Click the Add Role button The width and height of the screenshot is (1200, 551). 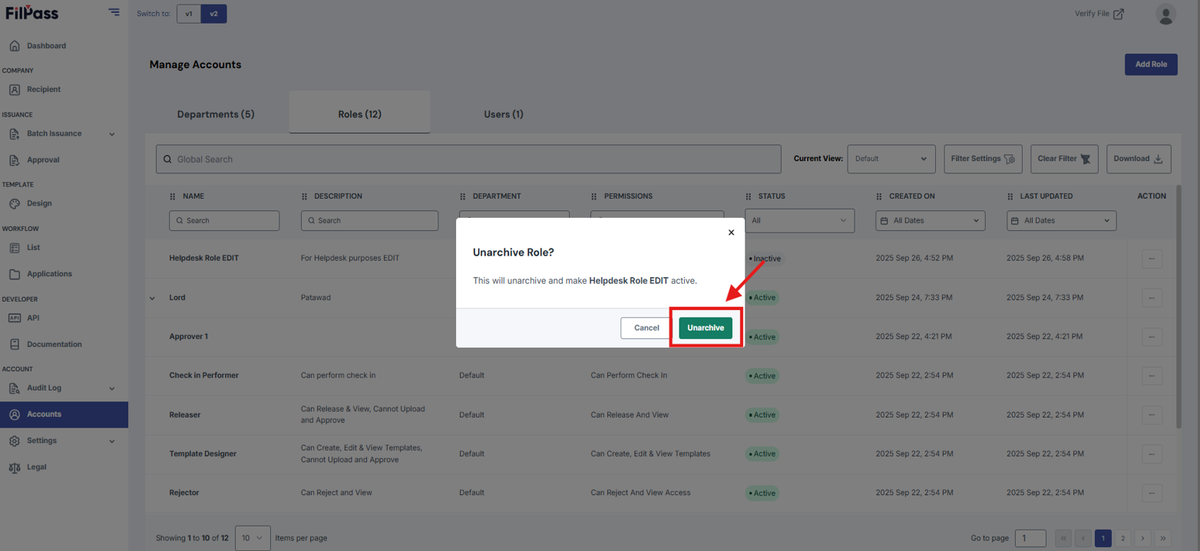point(1151,64)
